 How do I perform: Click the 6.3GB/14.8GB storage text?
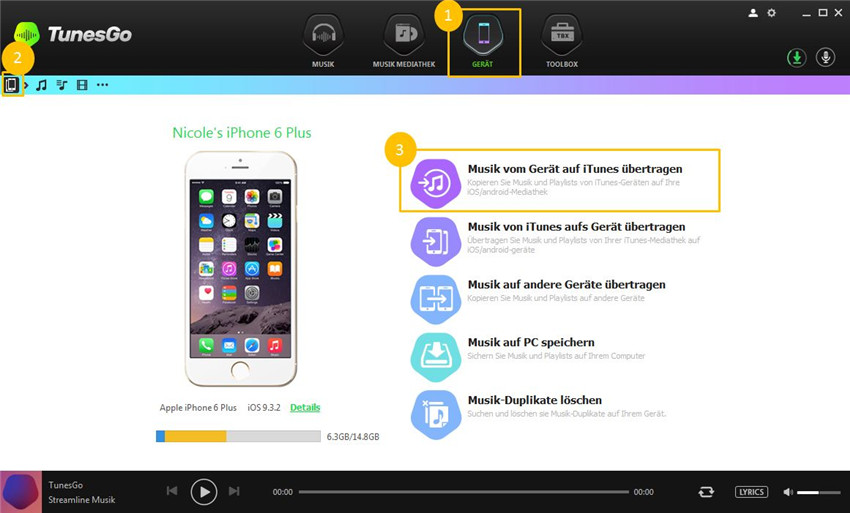(353, 437)
